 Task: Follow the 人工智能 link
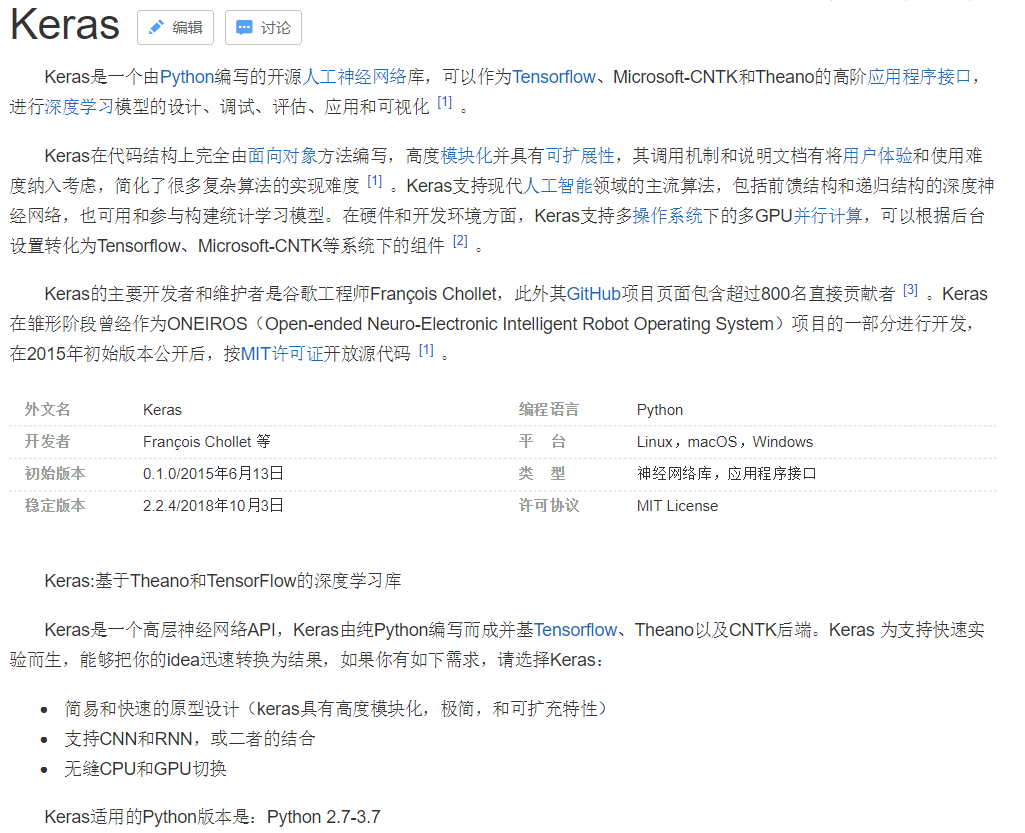(x=558, y=186)
